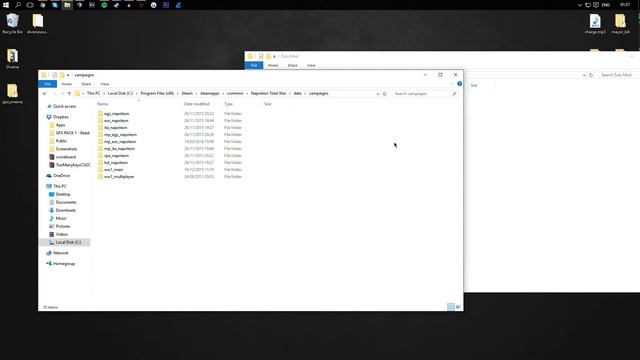Viewport: 640px width, 360px height.
Task: Open Spotify from the taskbar
Action: pos(104,5)
